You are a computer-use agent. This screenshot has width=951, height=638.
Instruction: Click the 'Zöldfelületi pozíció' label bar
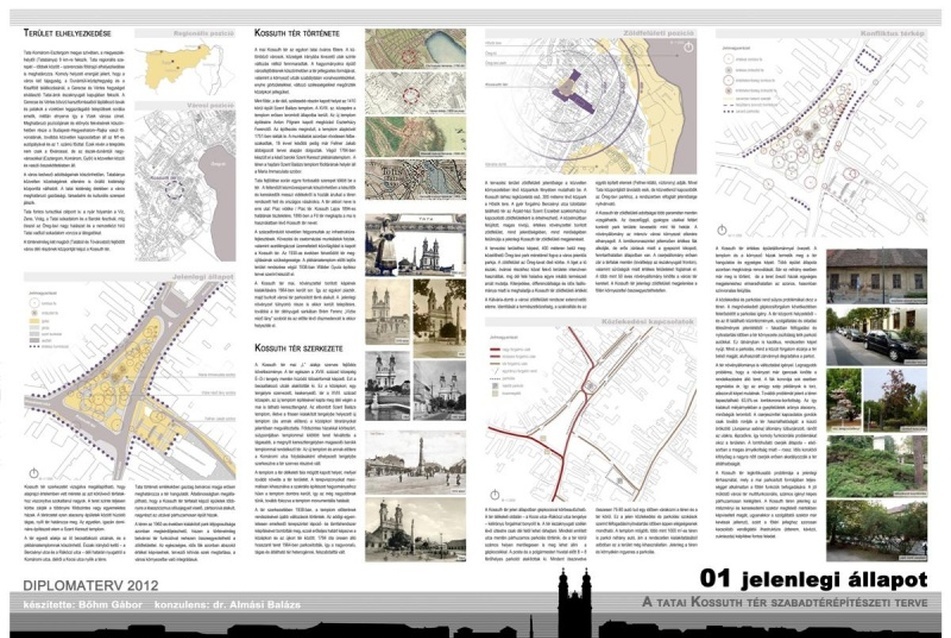pyautogui.click(x=591, y=33)
